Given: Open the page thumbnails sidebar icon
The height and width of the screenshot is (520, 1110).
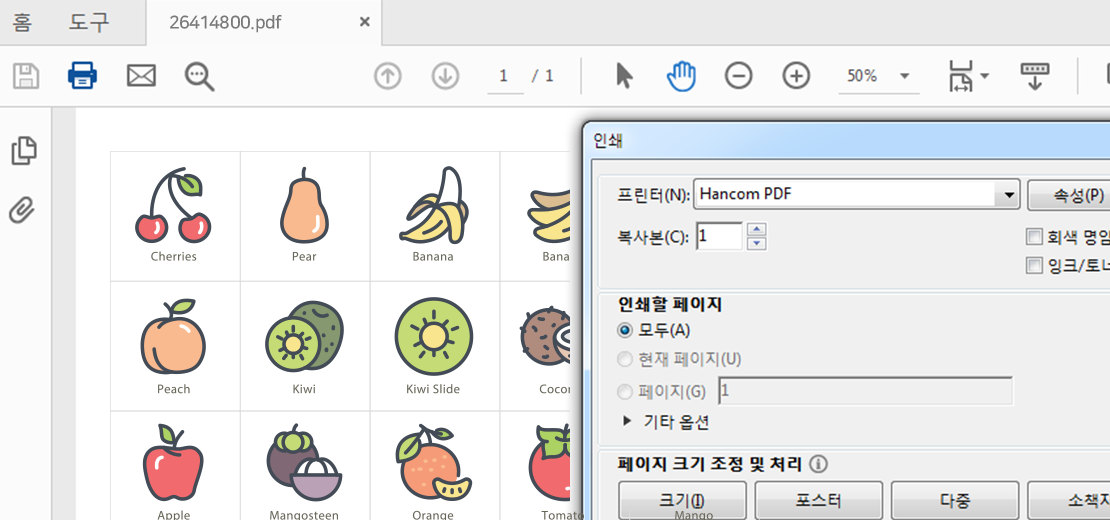Looking at the screenshot, I should (24, 150).
